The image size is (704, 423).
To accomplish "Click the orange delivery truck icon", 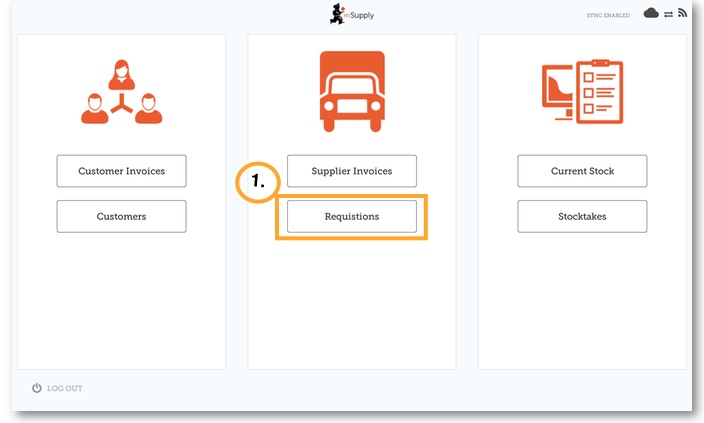I will tap(351, 92).
